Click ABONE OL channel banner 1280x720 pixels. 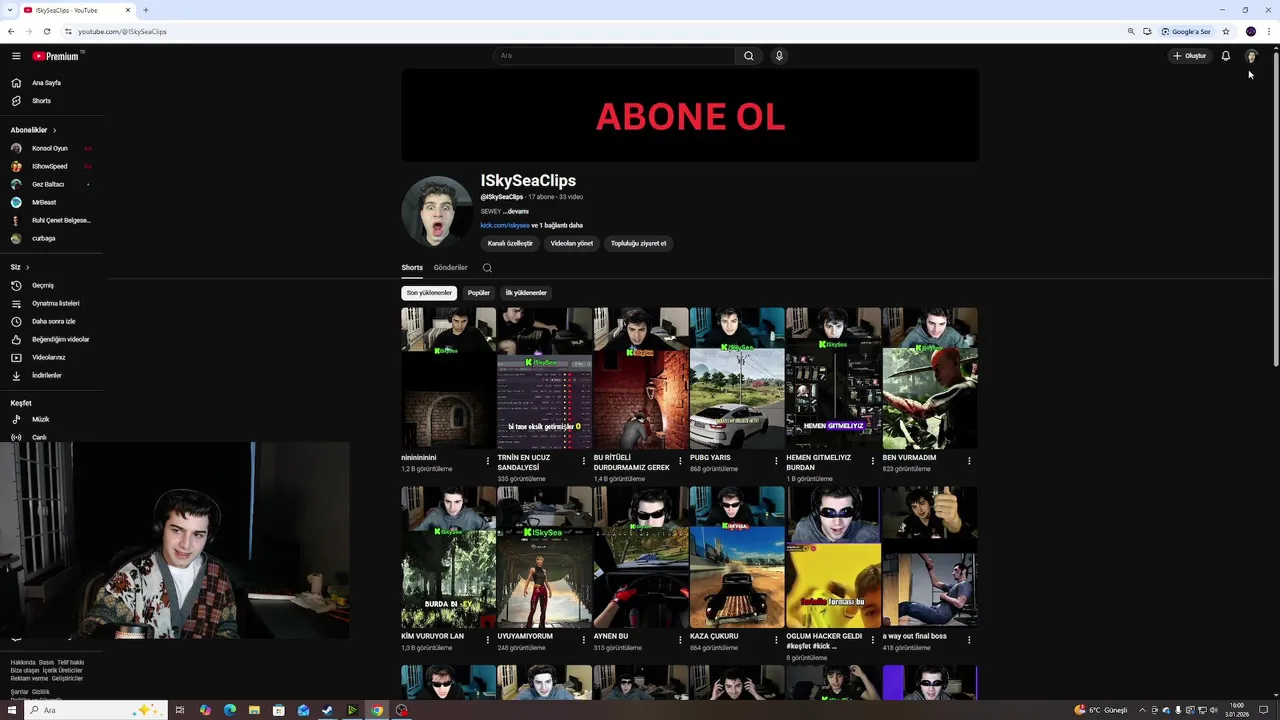690,115
